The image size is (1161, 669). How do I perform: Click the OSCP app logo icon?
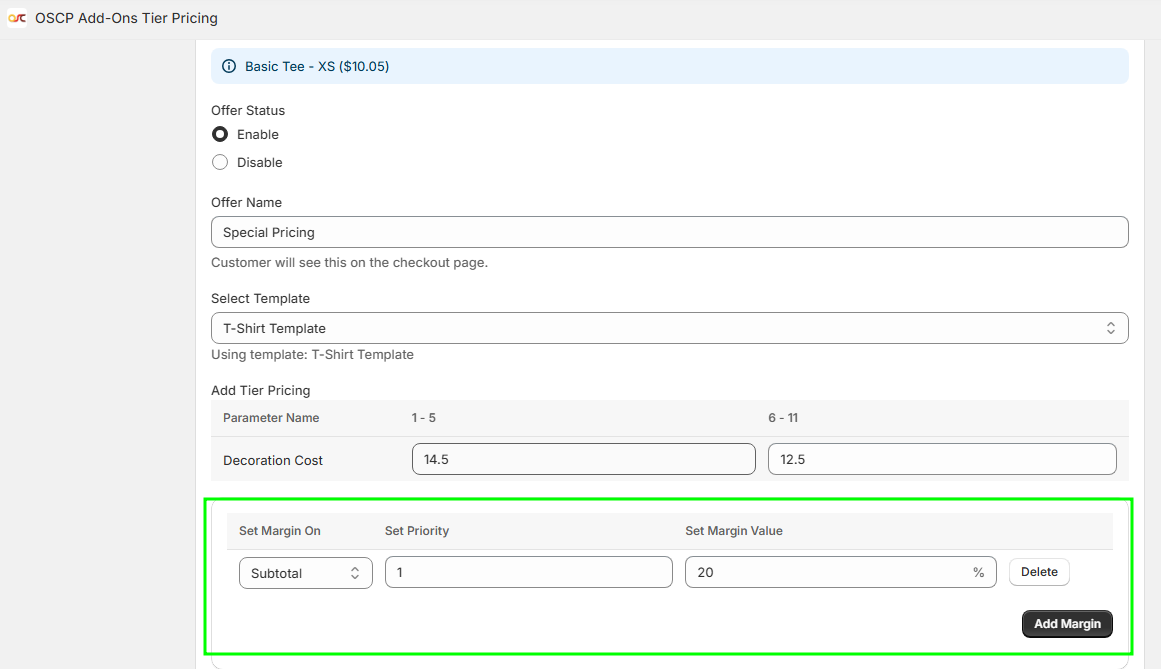[17, 18]
